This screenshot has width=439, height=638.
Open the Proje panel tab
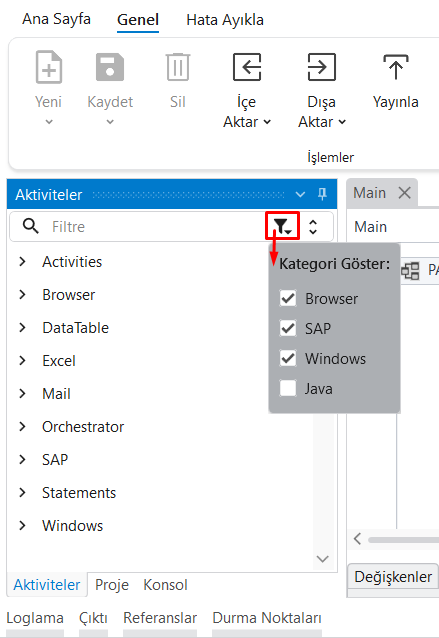point(112,585)
